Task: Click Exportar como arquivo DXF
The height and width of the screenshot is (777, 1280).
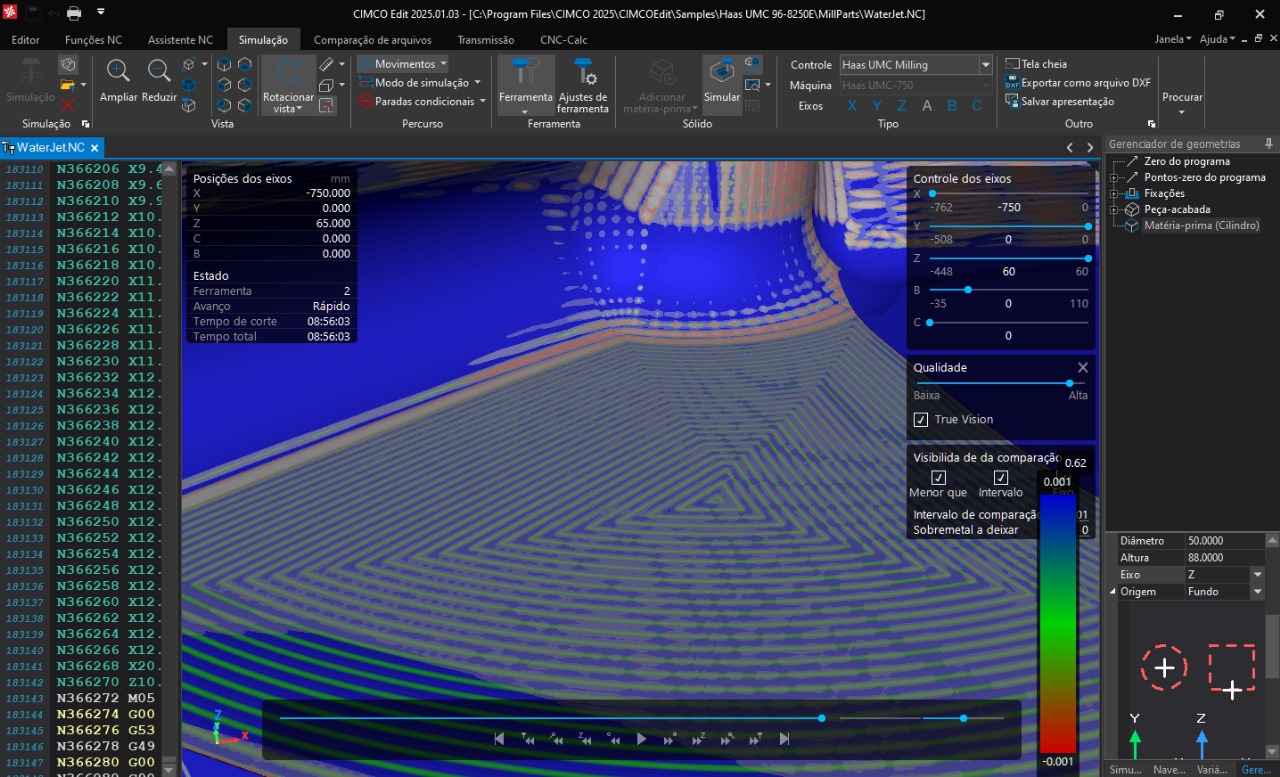Action: (1078, 83)
